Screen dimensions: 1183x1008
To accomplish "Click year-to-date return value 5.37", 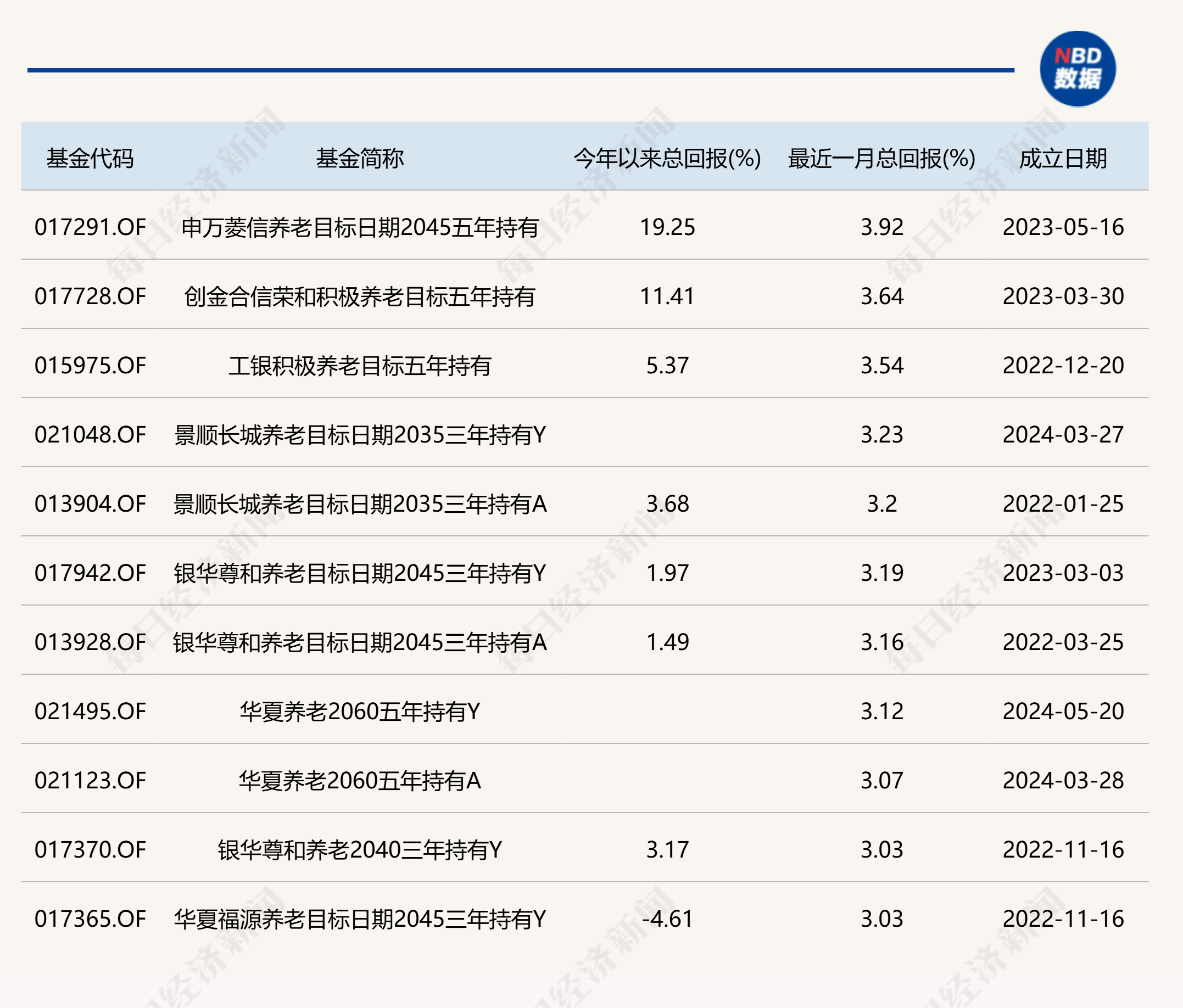I will coord(667,365).
